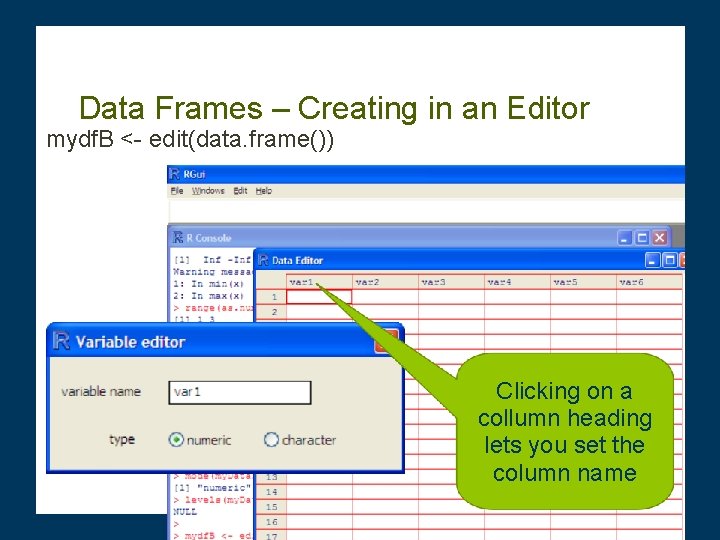This screenshot has width=720, height=540.
Task: Click the Variable editor title bar
Action: point(225,341)
